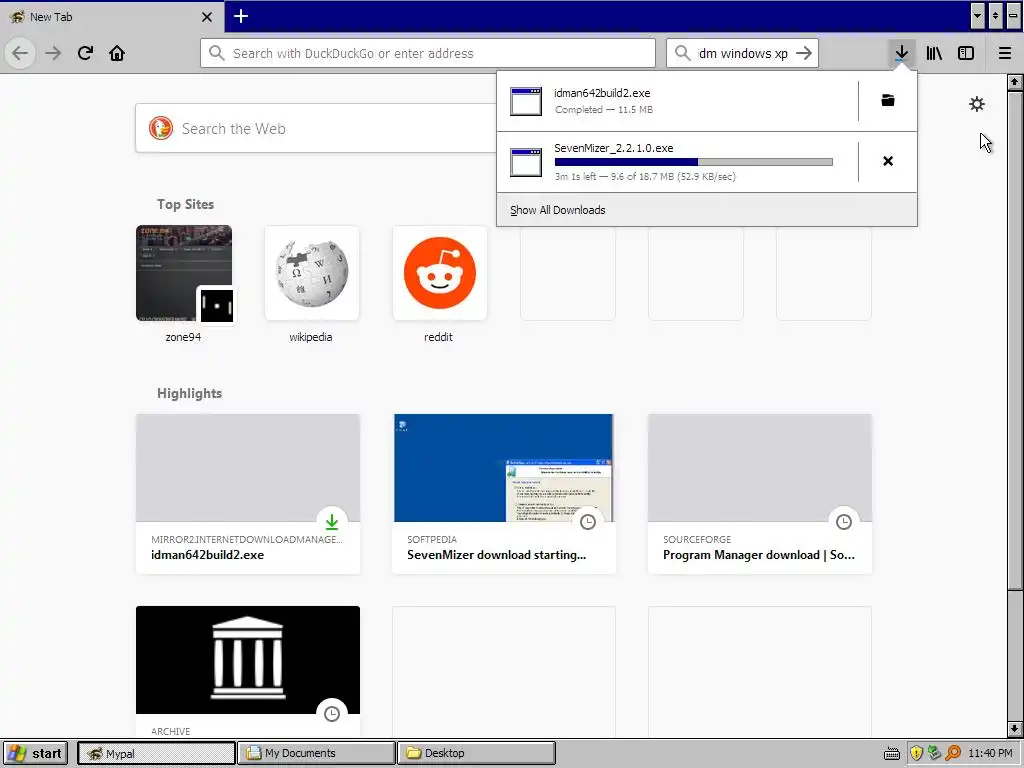Select the New Tab tab

tap(112, 17)
